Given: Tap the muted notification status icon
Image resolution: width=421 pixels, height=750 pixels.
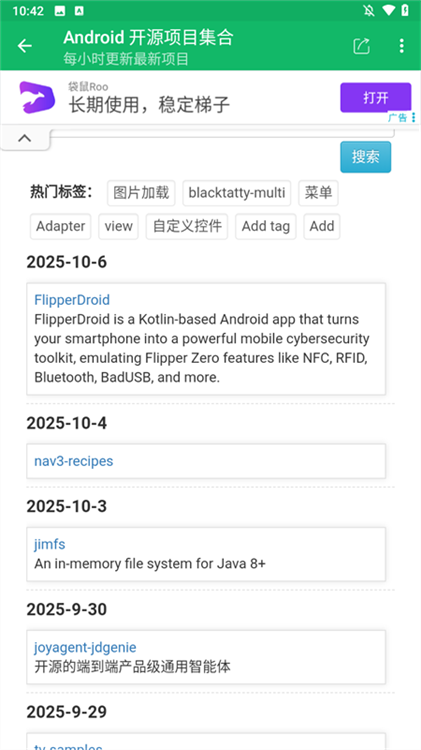Looking at the screenshot, I should click(x=369, y=11).
